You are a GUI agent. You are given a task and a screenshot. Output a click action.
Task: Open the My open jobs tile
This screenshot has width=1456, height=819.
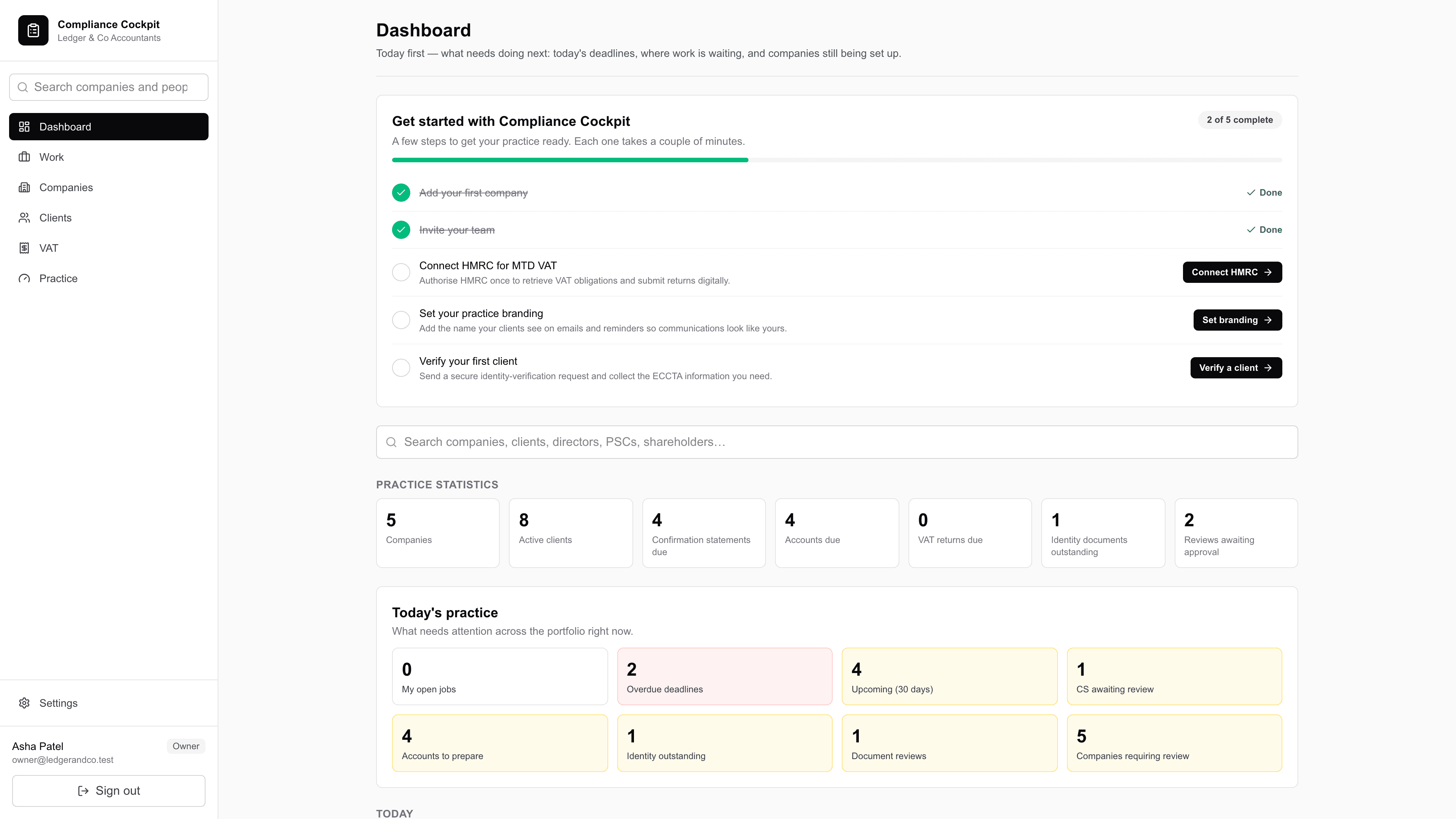pos(500,676)
